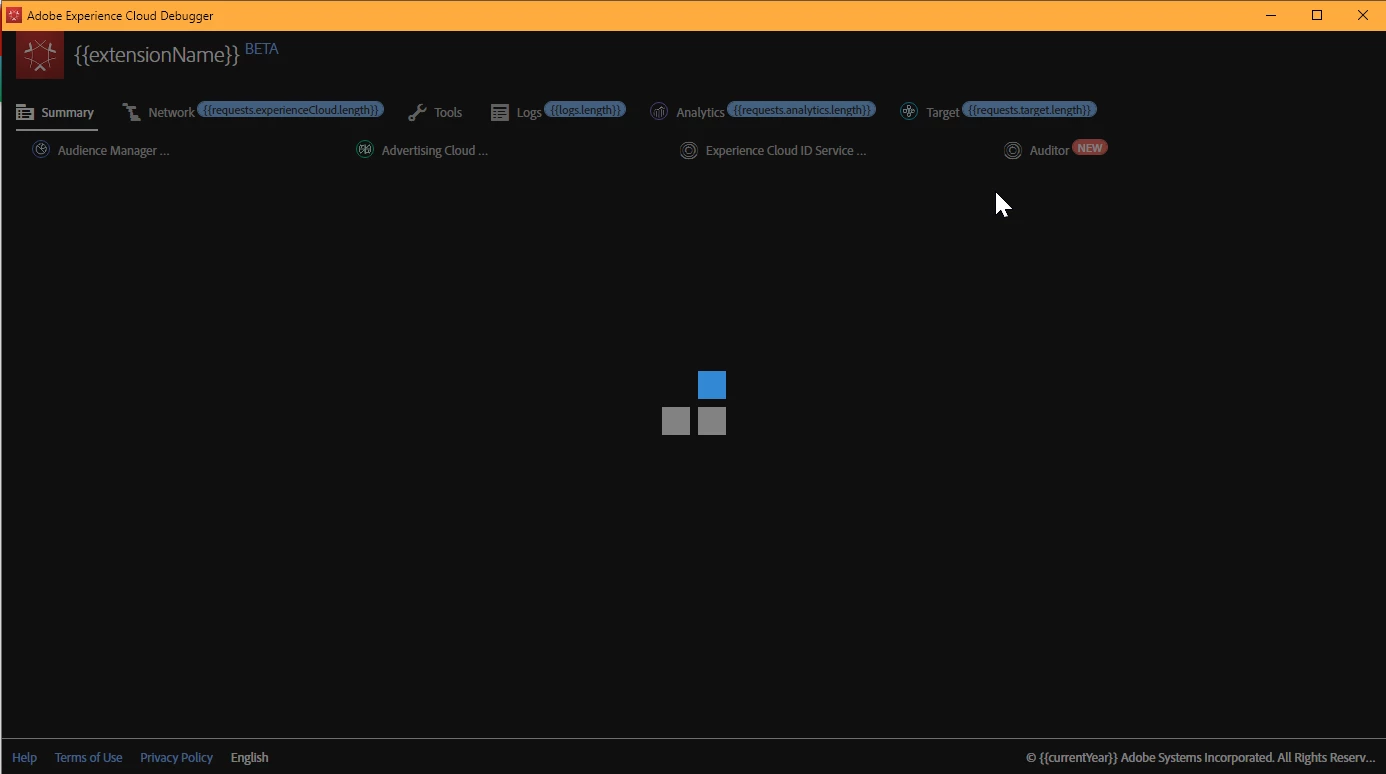The width and height of the screenshot is (1386, 774).
Task: Click the app icon in title bar
Action: pyautogui.click(x=14, y=16)
